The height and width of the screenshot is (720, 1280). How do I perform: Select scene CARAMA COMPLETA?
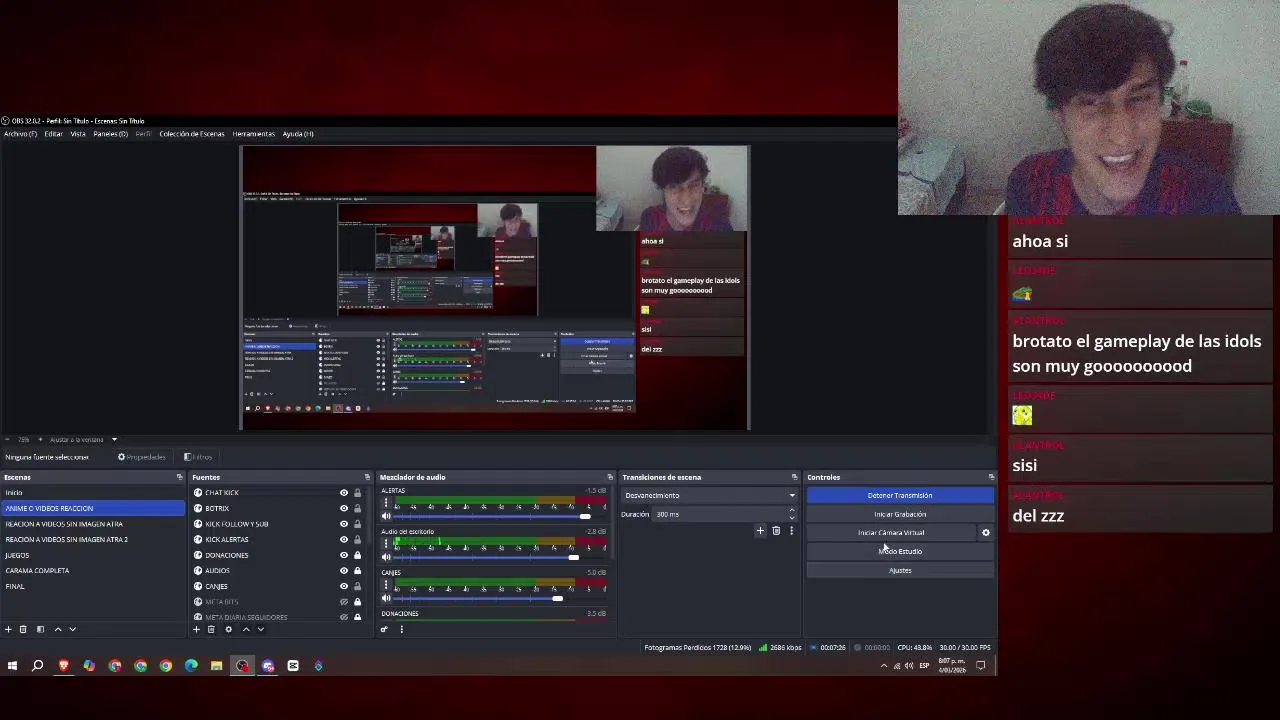click(x=93, y=571)
